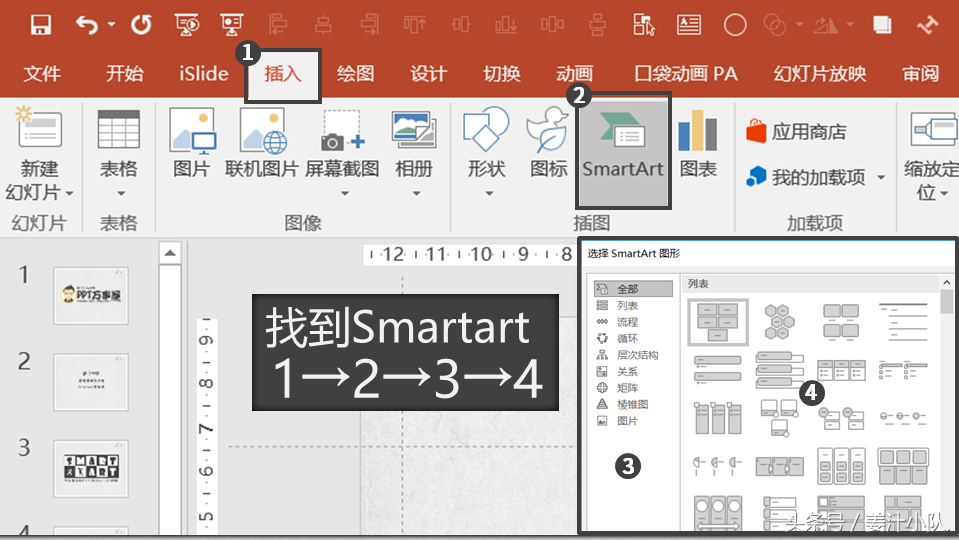
Task: Switch to the 插入 ribbon tab
Action: click(x=283, y=74)
